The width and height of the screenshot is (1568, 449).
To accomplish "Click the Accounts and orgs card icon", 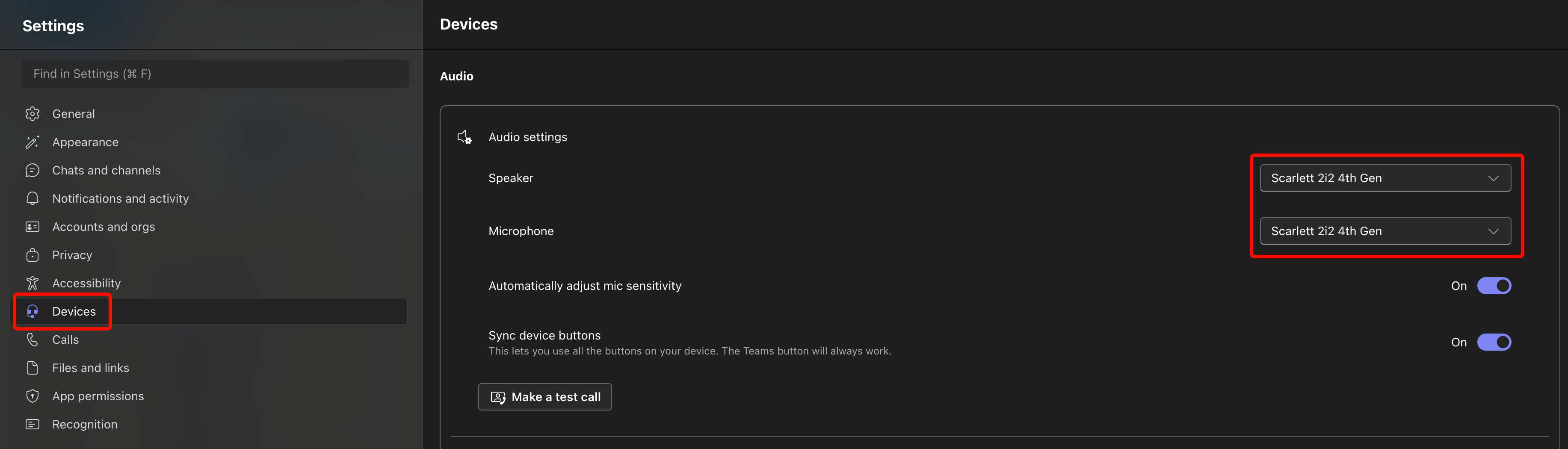I will pyautogui.click(x=32, y=227).
